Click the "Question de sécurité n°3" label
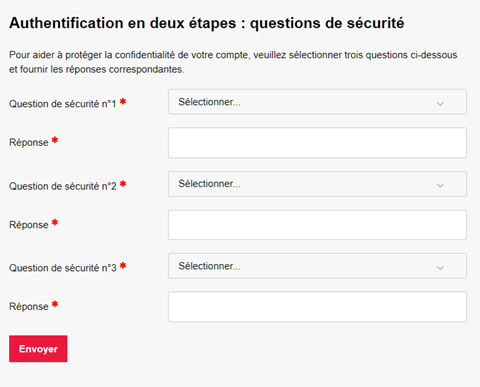 click(x=63, y=268)
